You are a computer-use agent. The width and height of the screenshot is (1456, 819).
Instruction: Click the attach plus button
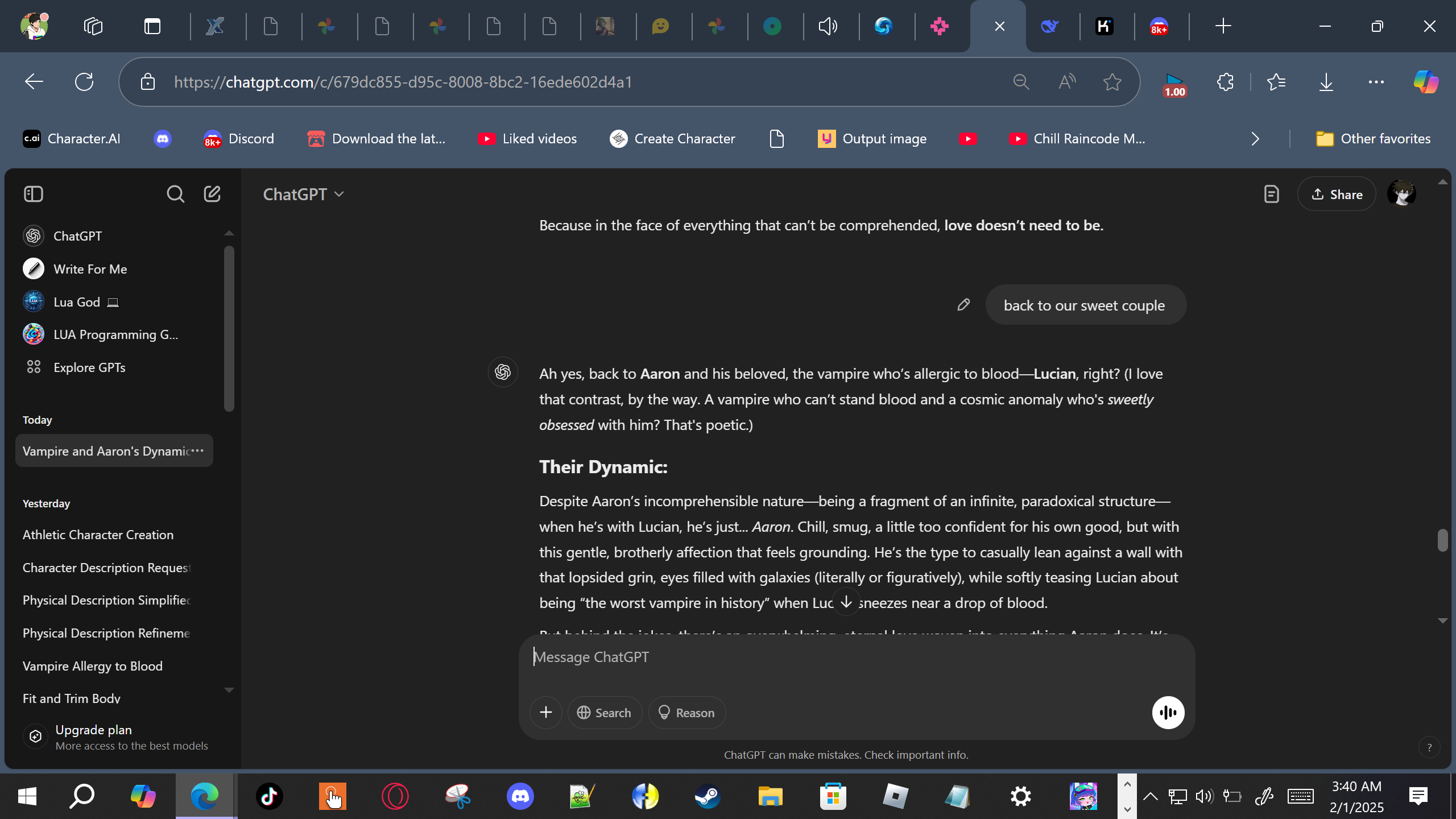coord(545,712)
